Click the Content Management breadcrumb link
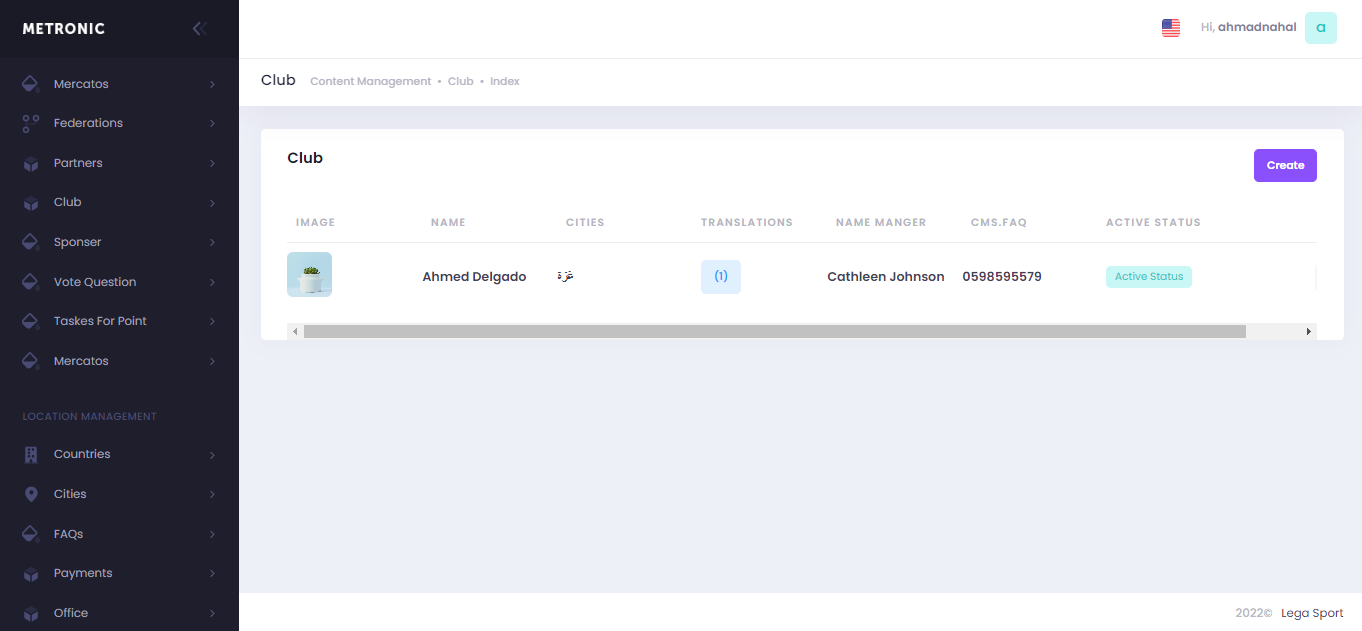The image size is (1362, 631). 370,81
